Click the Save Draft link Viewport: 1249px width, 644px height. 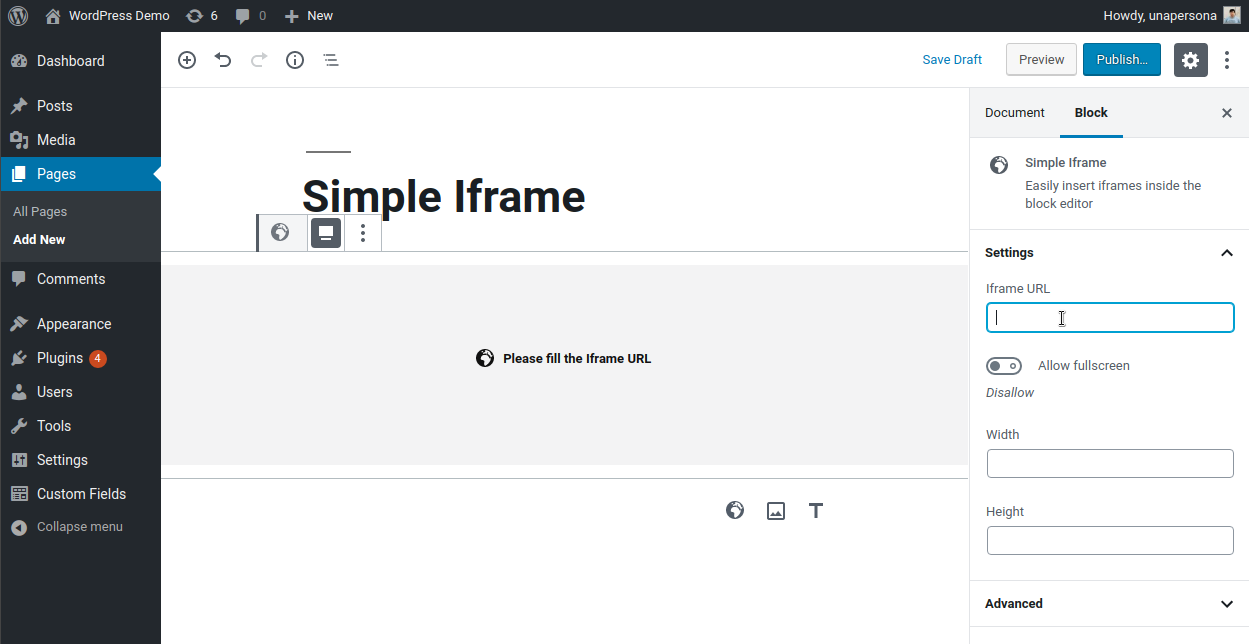point(952,60)
